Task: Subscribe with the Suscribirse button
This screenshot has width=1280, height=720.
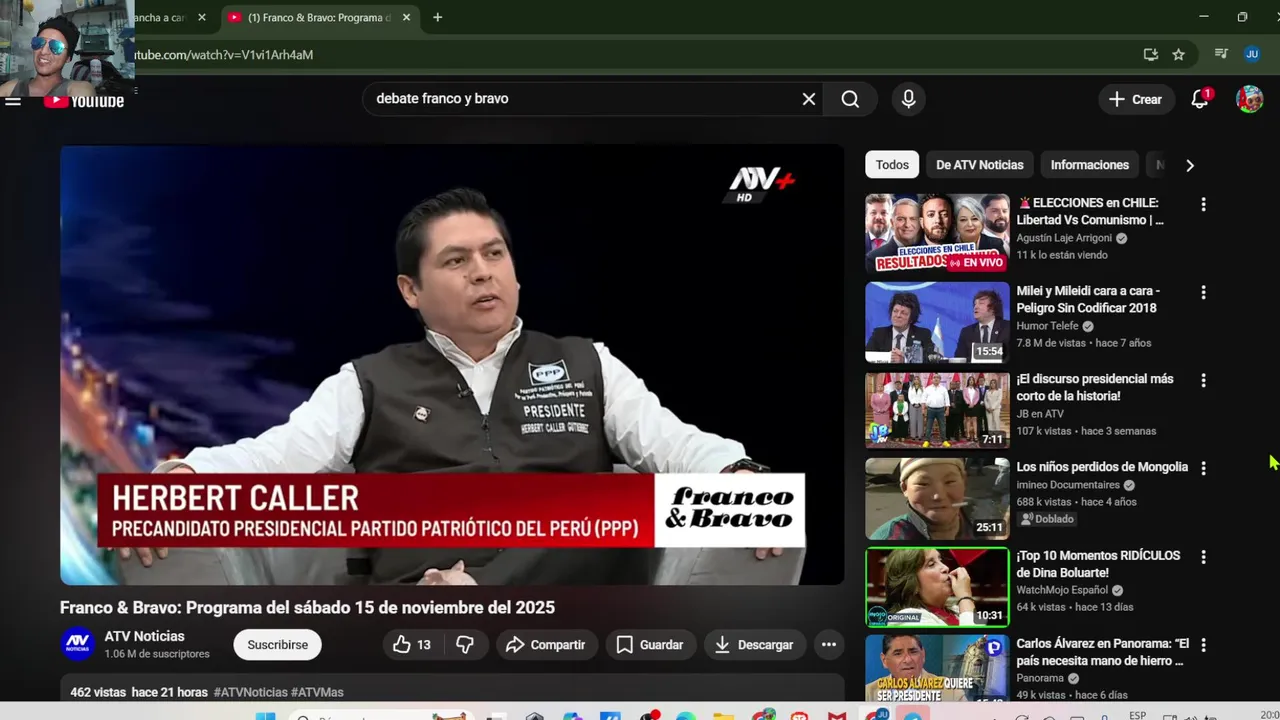Action: (278, 645)
